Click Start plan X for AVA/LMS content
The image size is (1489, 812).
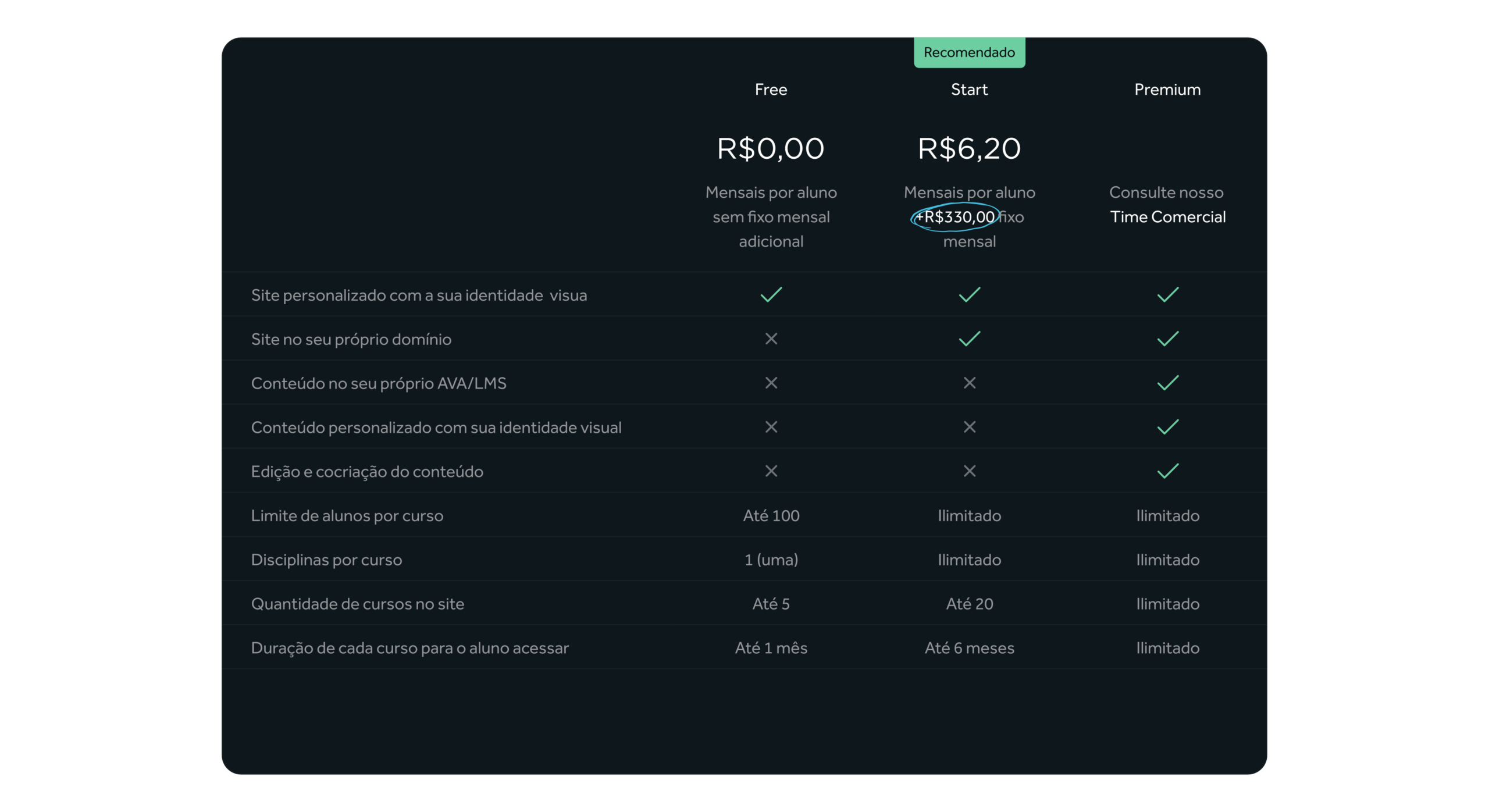[x=969, y=383]
